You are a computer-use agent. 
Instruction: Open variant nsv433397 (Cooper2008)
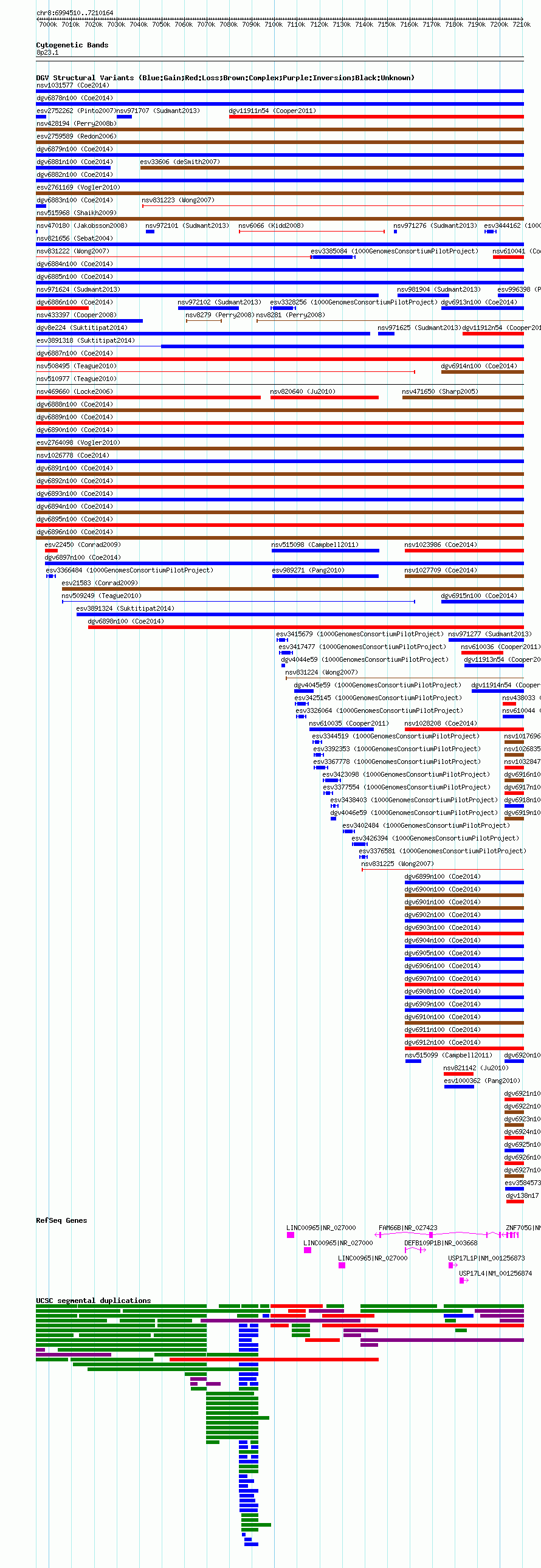click(77, 315)
